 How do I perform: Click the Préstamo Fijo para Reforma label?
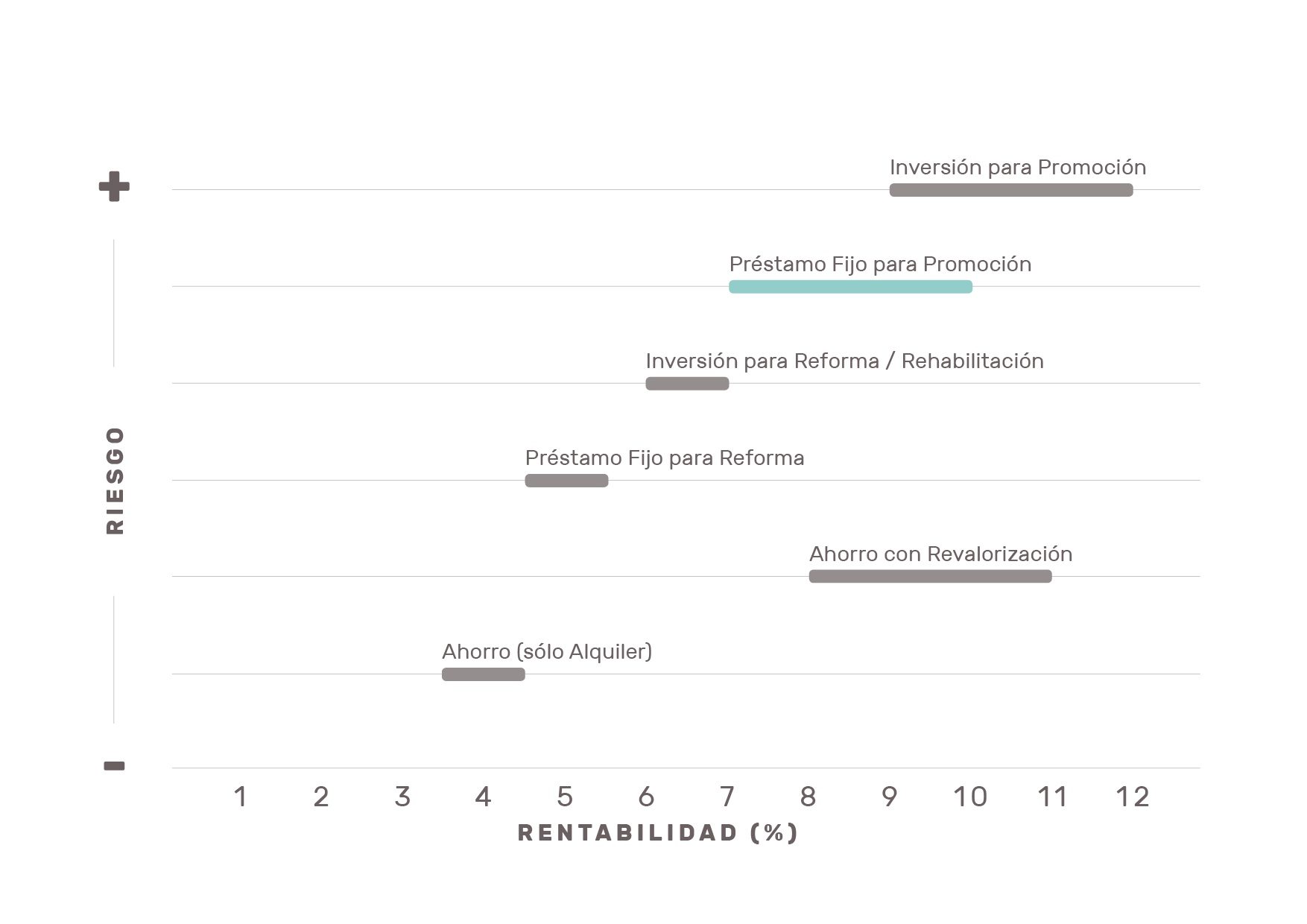pos(665,458)
